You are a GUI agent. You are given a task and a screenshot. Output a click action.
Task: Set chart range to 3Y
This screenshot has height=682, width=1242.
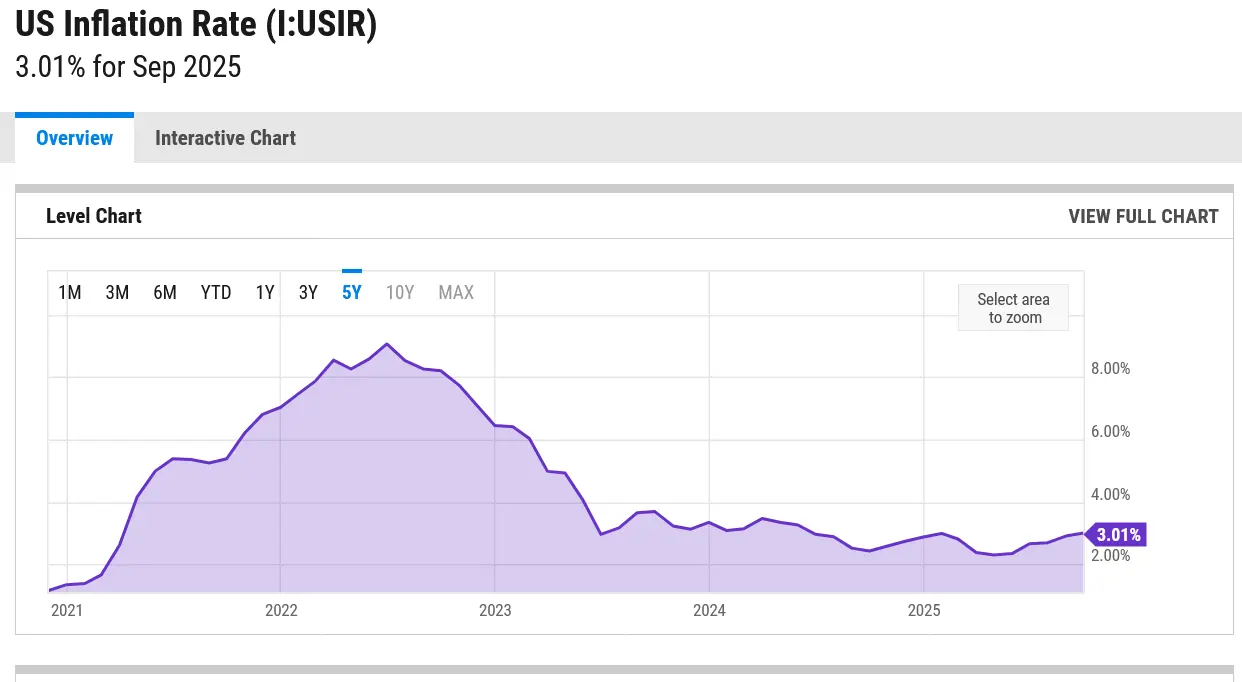308,292
